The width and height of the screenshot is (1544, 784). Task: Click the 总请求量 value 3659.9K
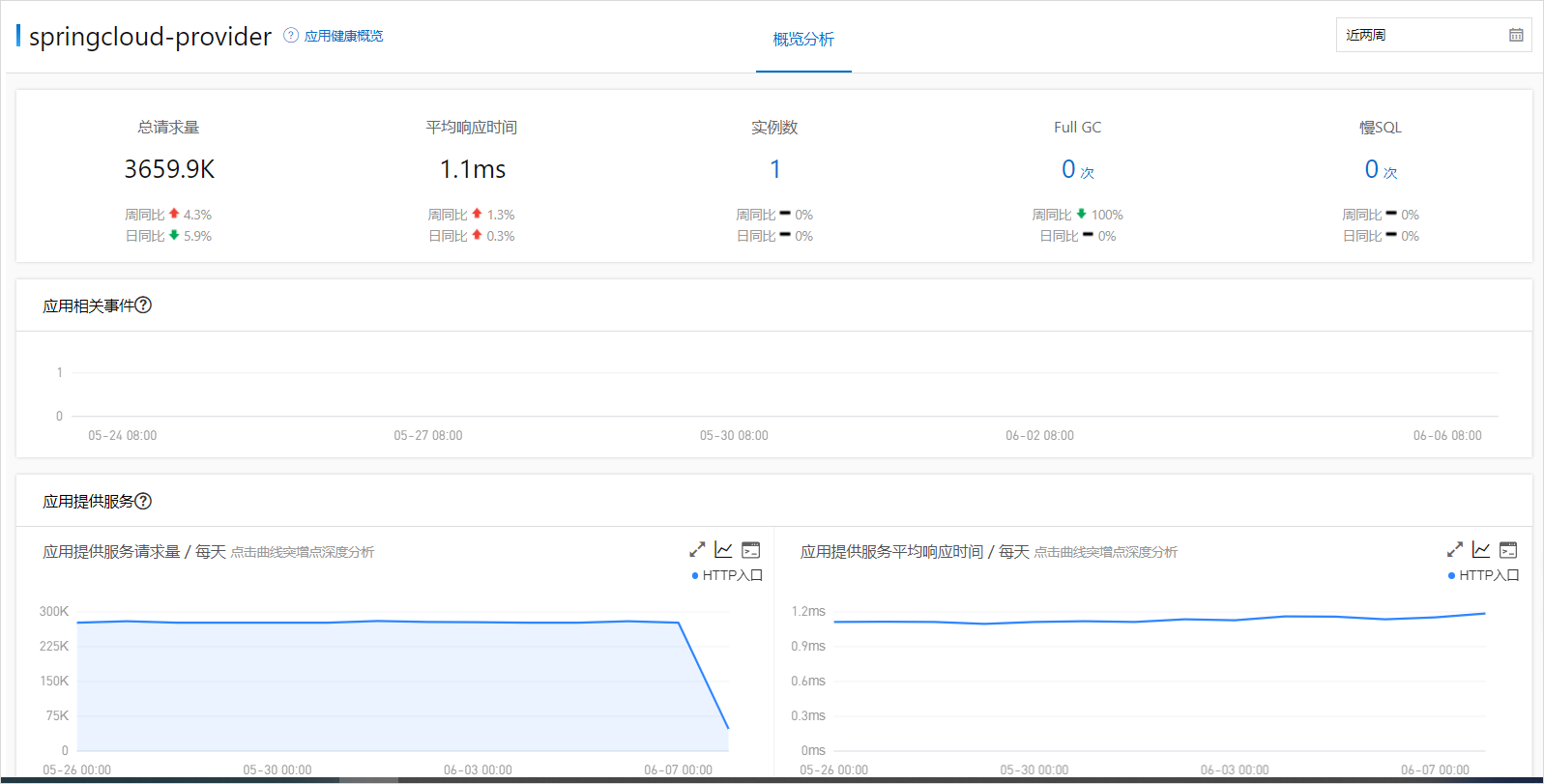pos(169,169)
